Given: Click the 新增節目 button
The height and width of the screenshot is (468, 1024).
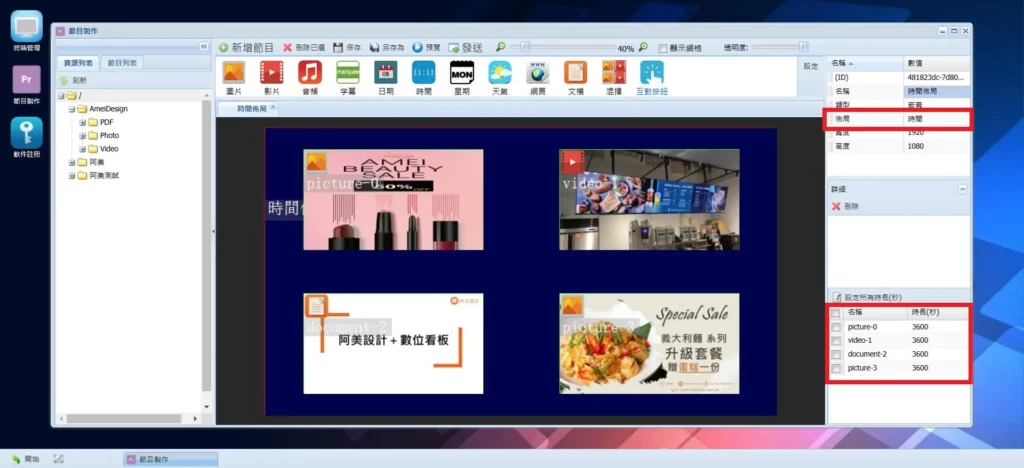Looking at the screenshot, I should [x=246, y=47].
